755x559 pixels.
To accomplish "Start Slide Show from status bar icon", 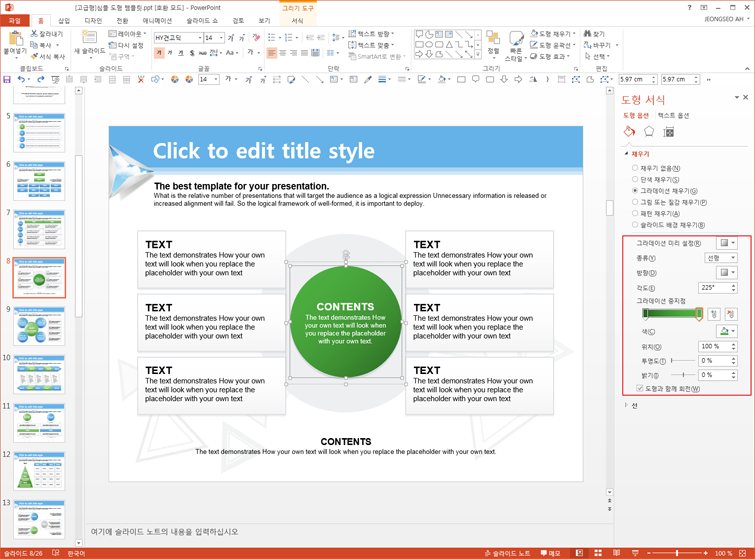I will 635,553.
